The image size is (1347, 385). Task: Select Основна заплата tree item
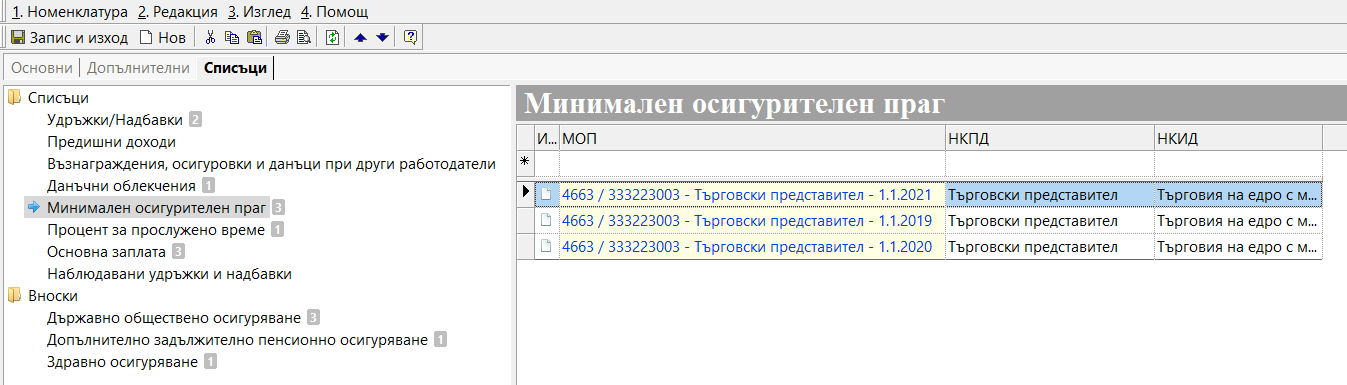point(107,252)
